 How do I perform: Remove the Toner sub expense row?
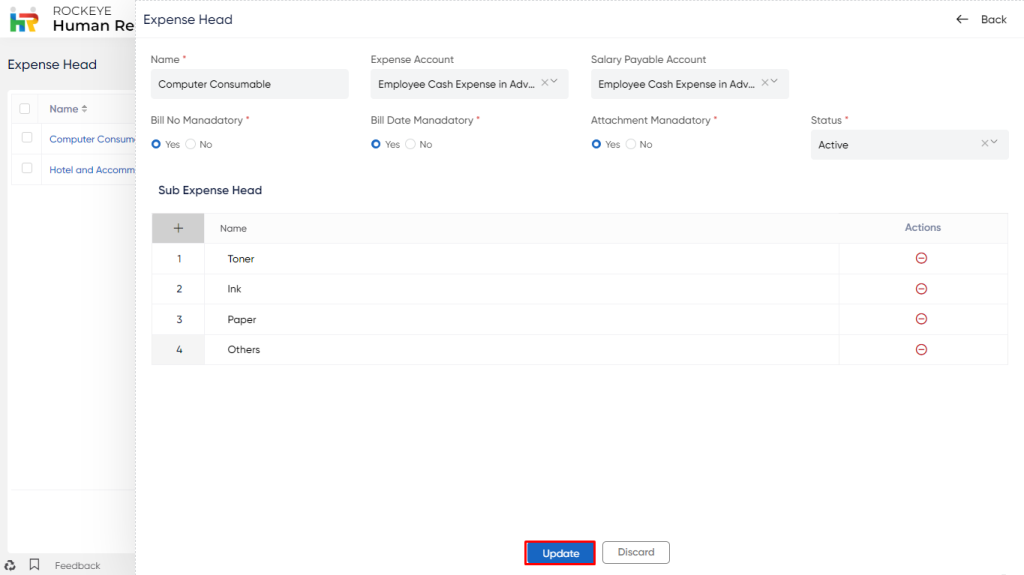coord(921,258)
